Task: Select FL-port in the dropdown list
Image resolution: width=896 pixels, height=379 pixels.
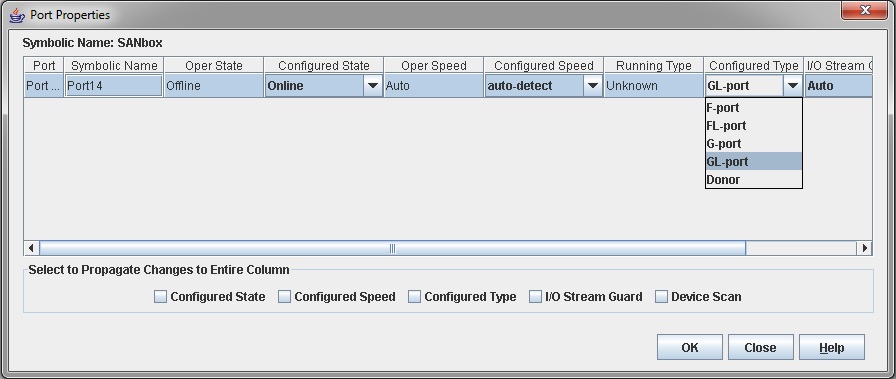Action: point(754,126)
